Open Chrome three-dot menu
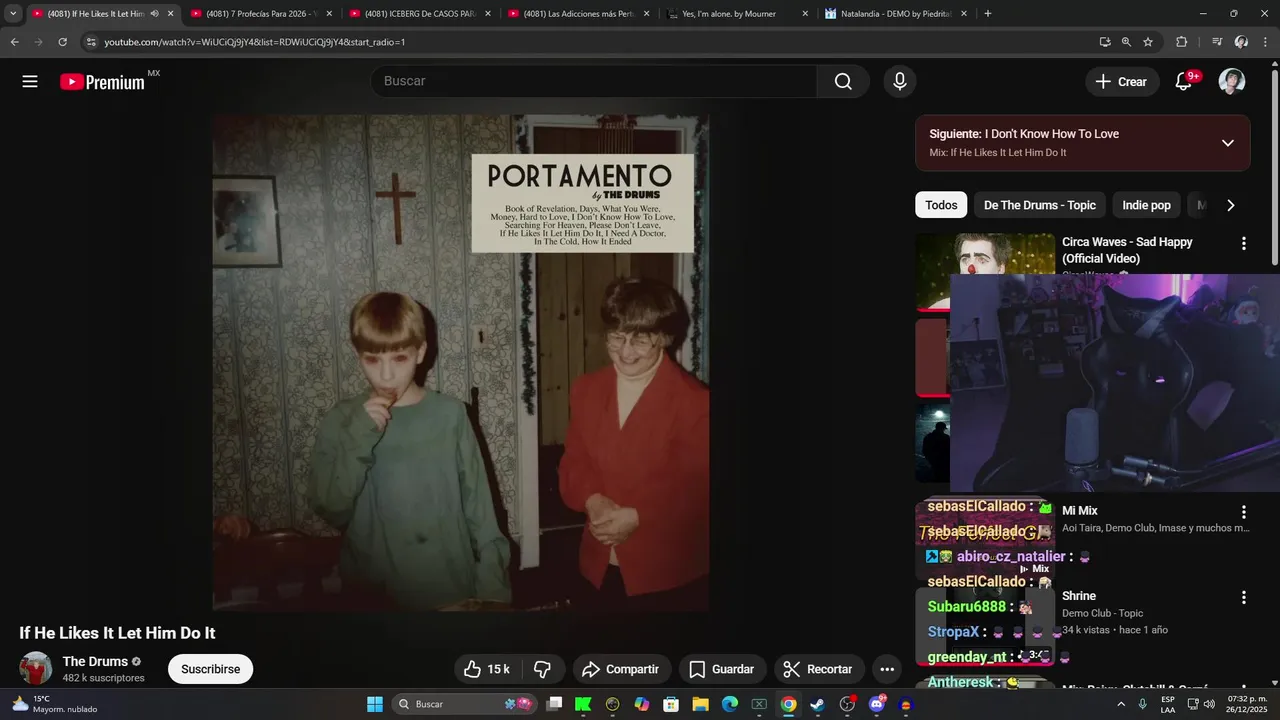This screenshot has width=1280, height=720. [x=1266, y=42]
